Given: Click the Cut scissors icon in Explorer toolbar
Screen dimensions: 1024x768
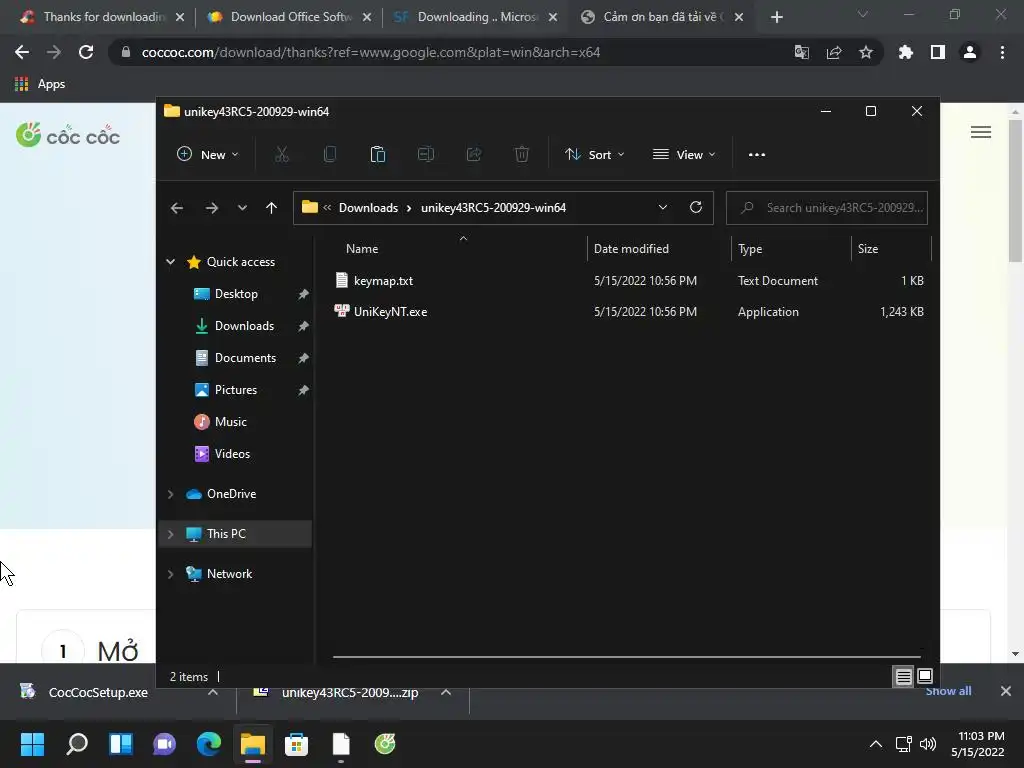Looking at the screenshot, I should pos(281,155).
